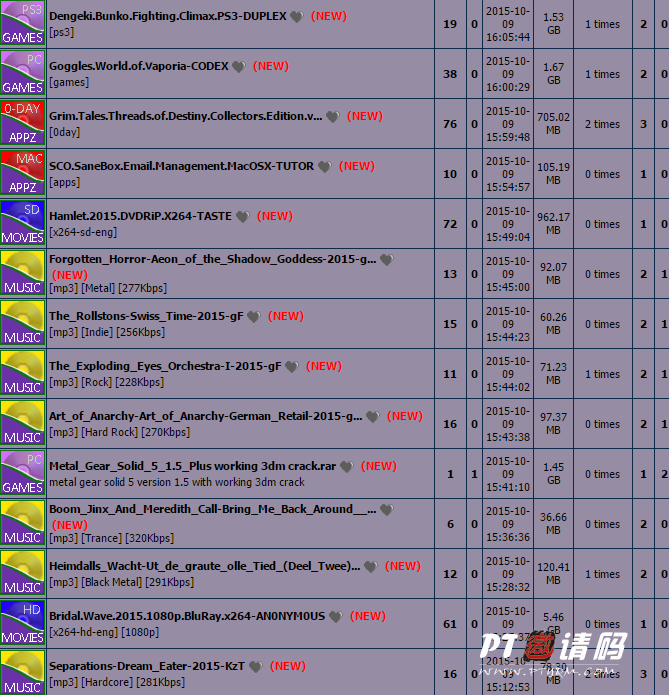This screenshot has height=695, width=669.
Task: Open Hamlet.2015.DVDRiP.X264-TASTE torrent page
Action: coord(140,217)
